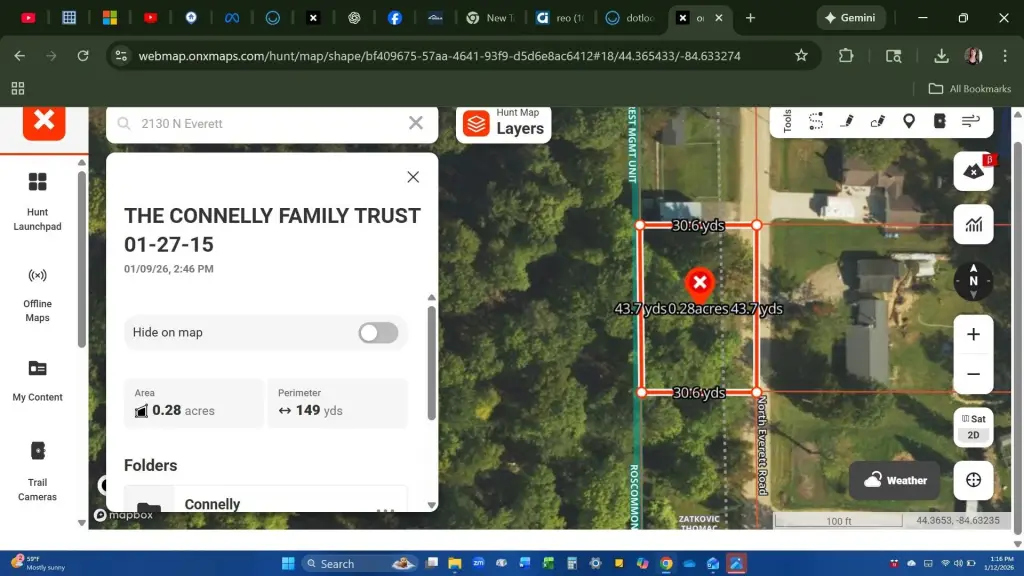Open the elevation profile chart button
Viewport: 1024px width, 576px height.
click(x=973, y=225)
